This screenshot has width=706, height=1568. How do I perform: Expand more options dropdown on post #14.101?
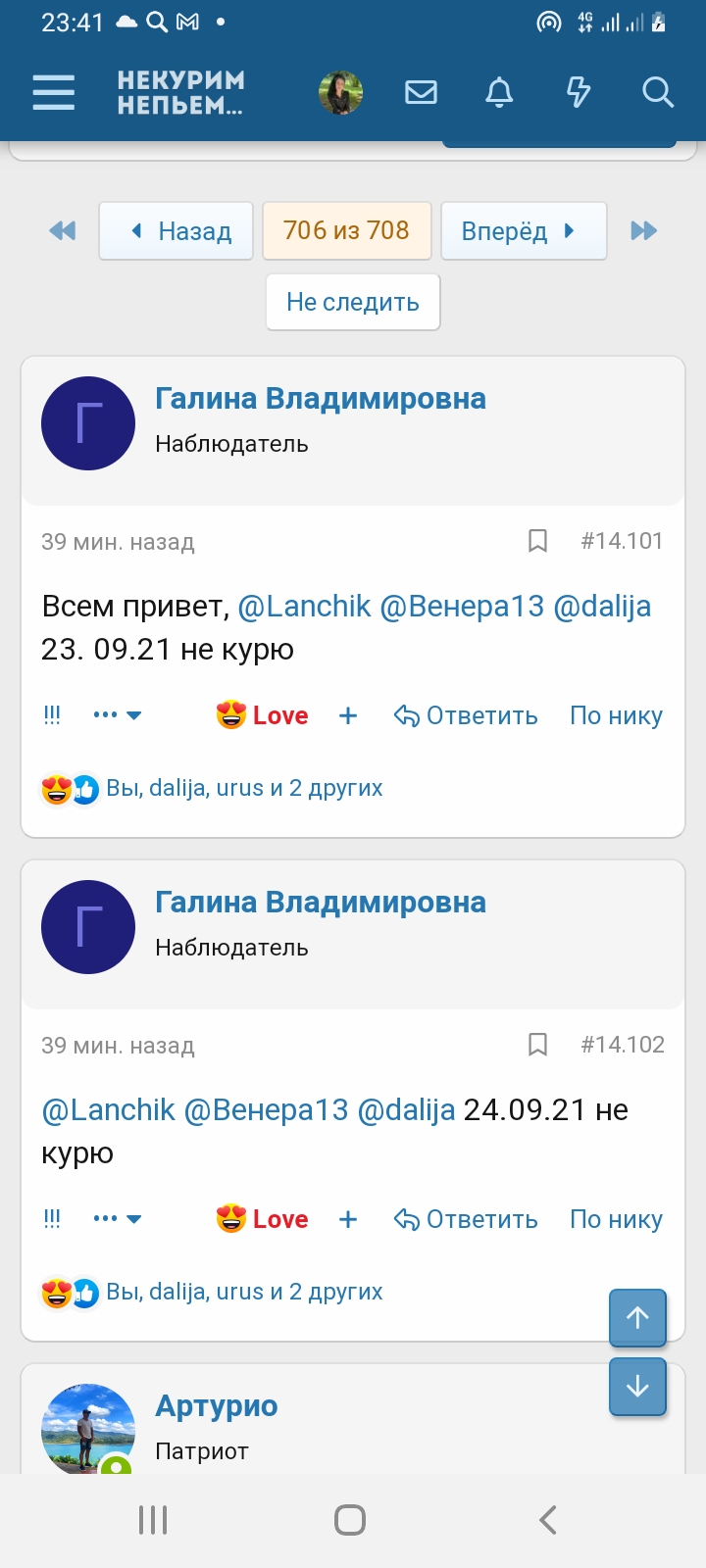pos(118,715)
